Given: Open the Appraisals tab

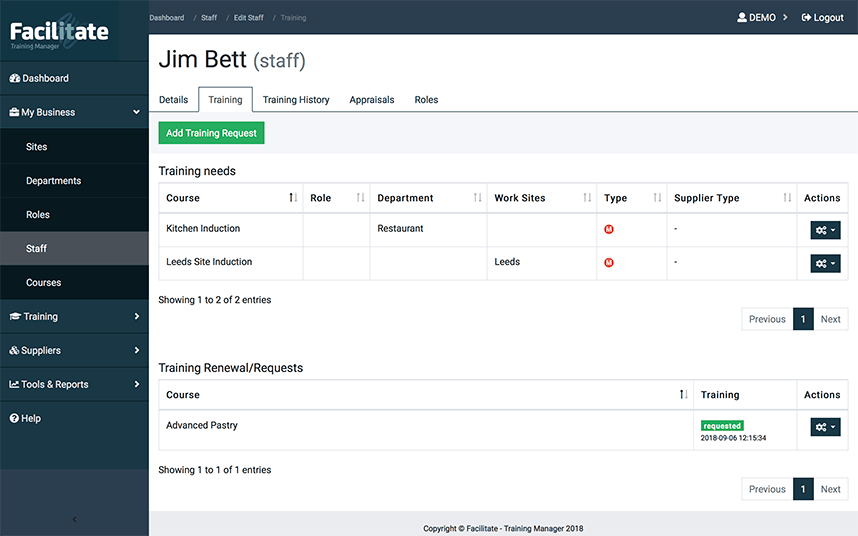Looking at the screenshot, I should tap(372, 100).
